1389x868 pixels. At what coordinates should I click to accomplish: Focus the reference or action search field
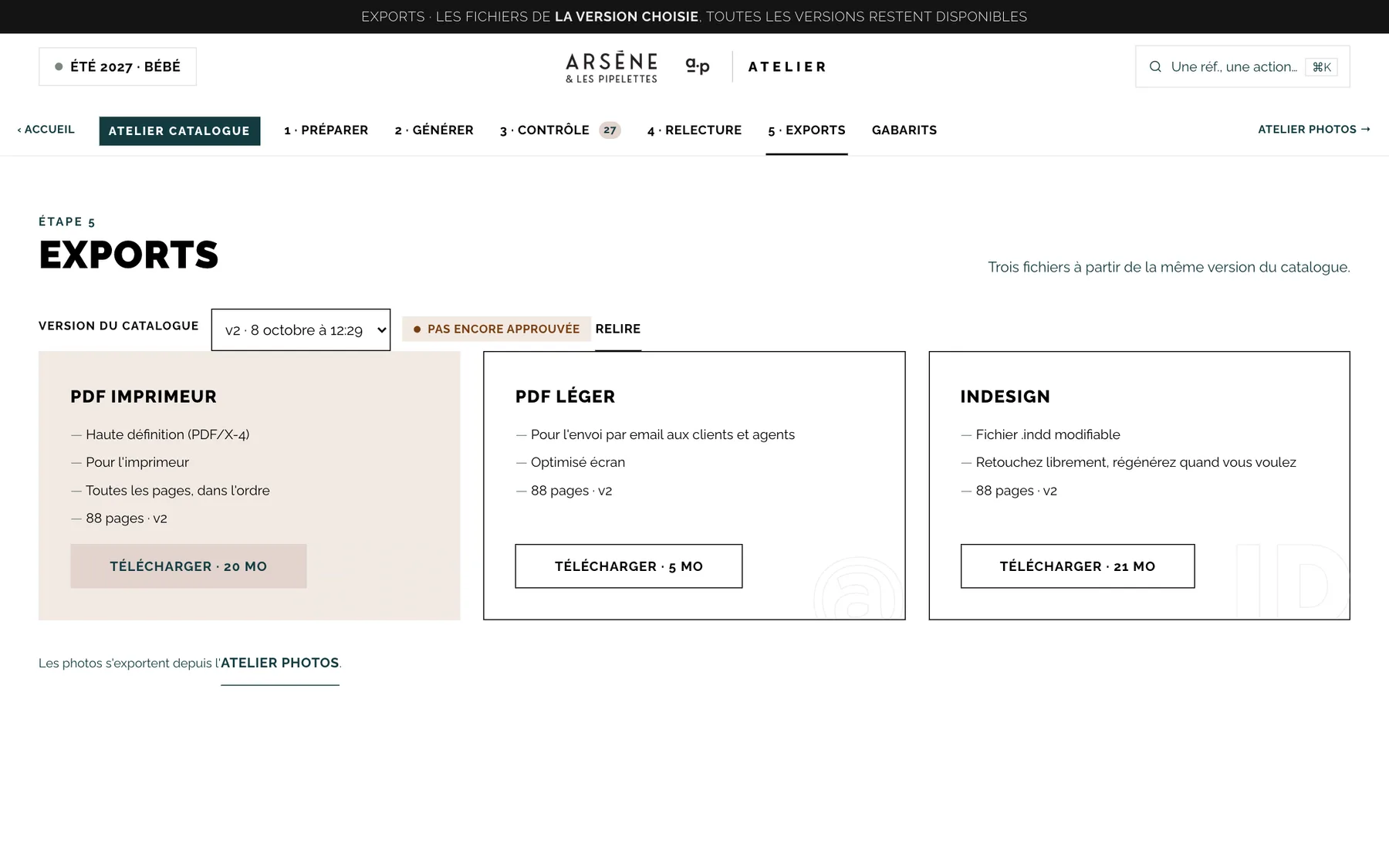pos(1242,67)
